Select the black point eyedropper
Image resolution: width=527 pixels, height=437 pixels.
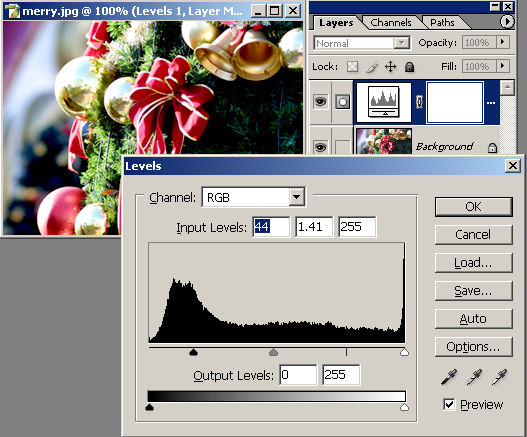coord(449,377)
